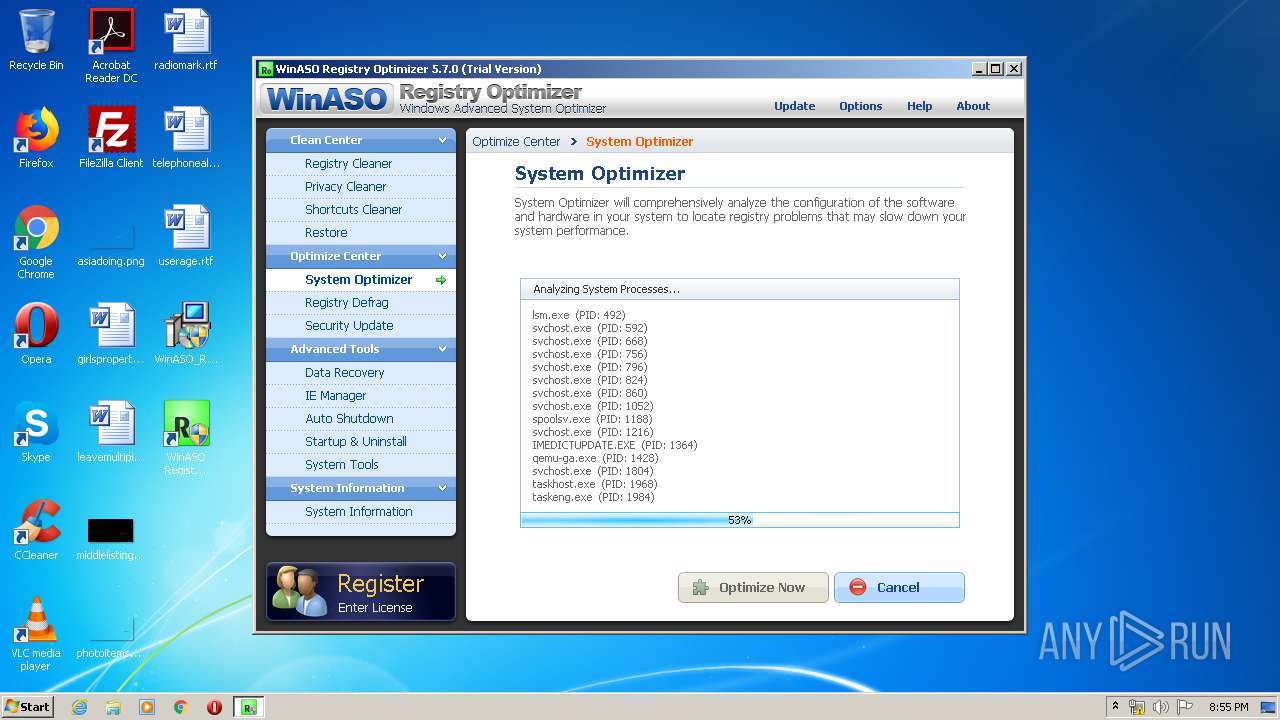This screenshot has width=1280, height=720.
Task: Select System Optimizer sidebar item
Action: click(x=361, y=280)
